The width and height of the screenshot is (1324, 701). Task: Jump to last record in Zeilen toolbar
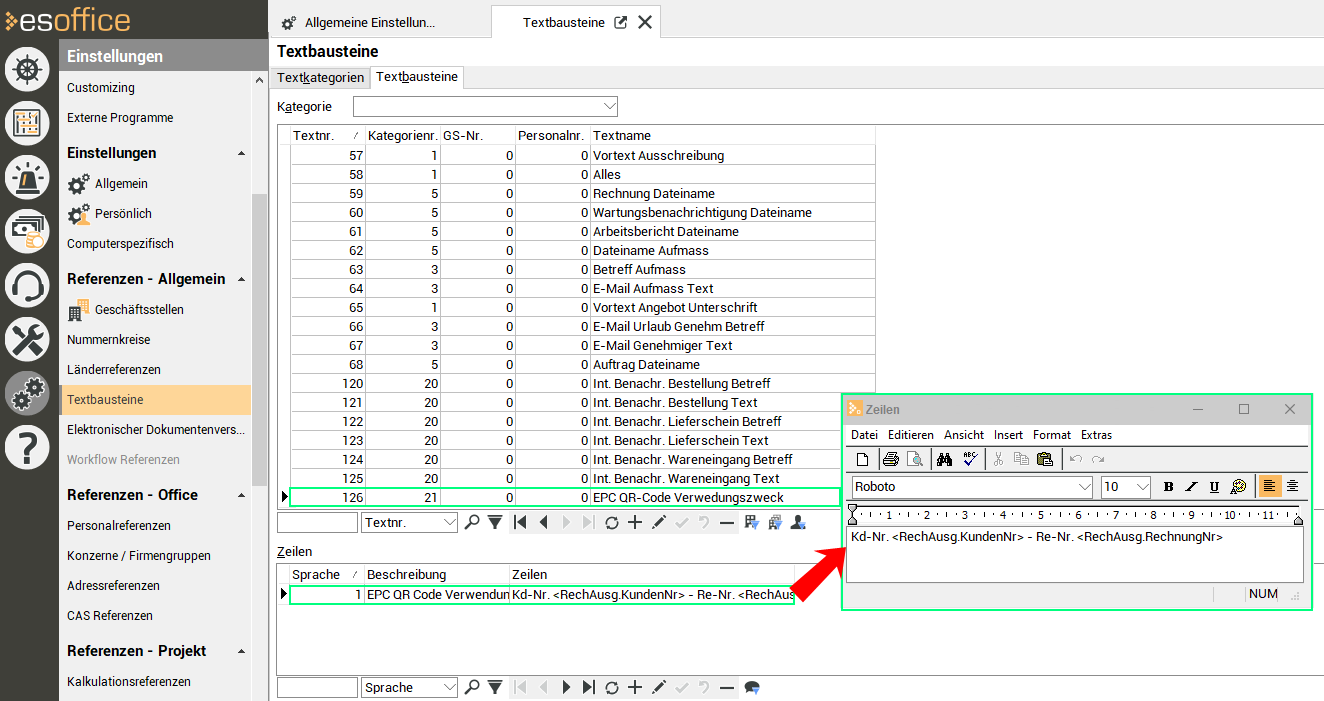[x=589, y=687]
